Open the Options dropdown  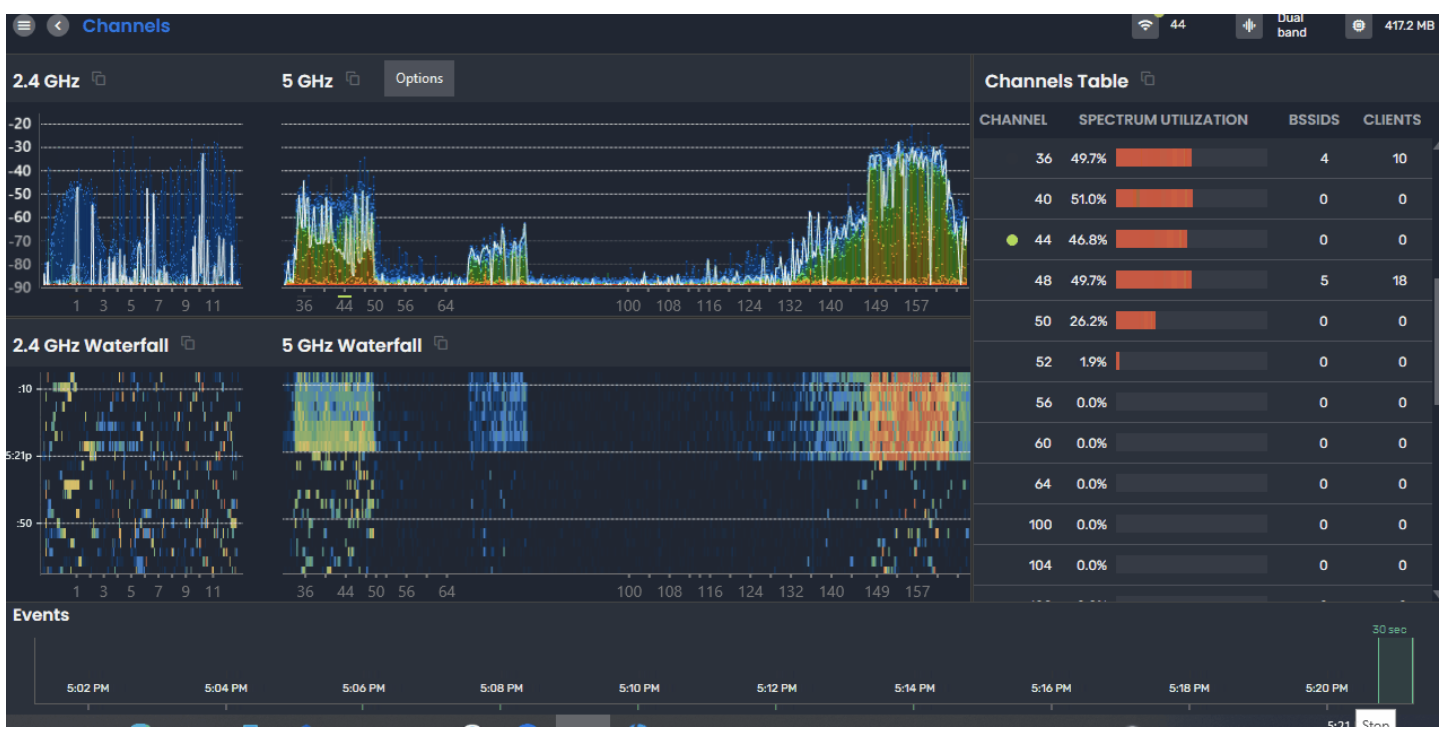tap(419, 79)
